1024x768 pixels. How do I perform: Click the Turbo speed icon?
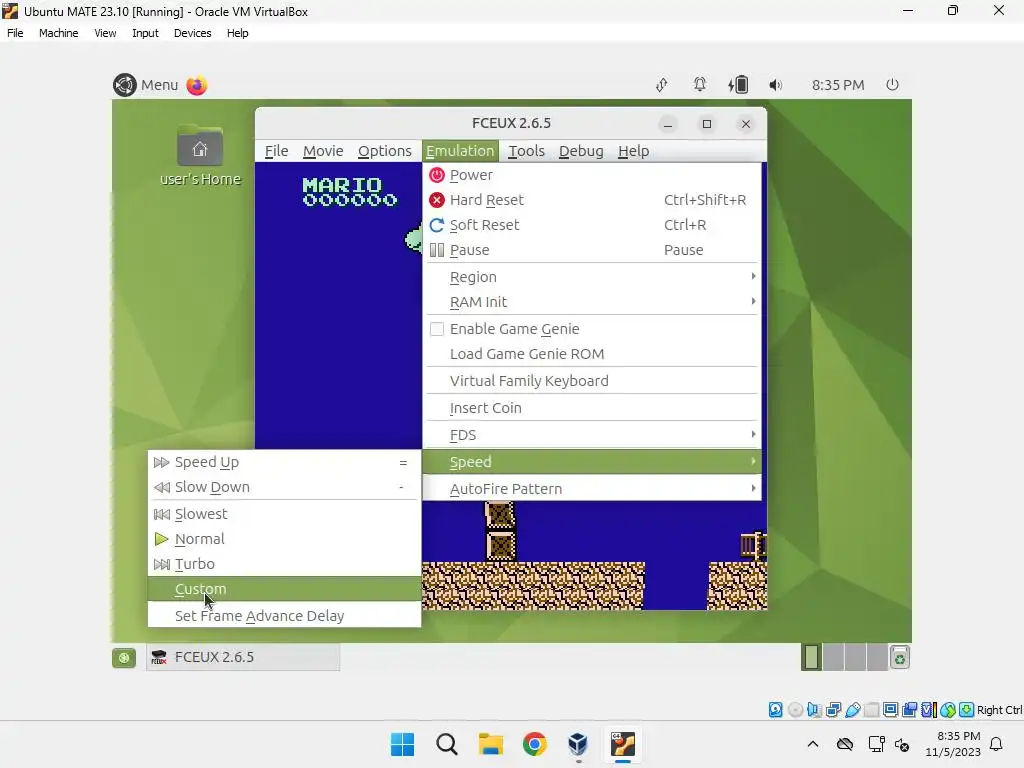(161, 564)
